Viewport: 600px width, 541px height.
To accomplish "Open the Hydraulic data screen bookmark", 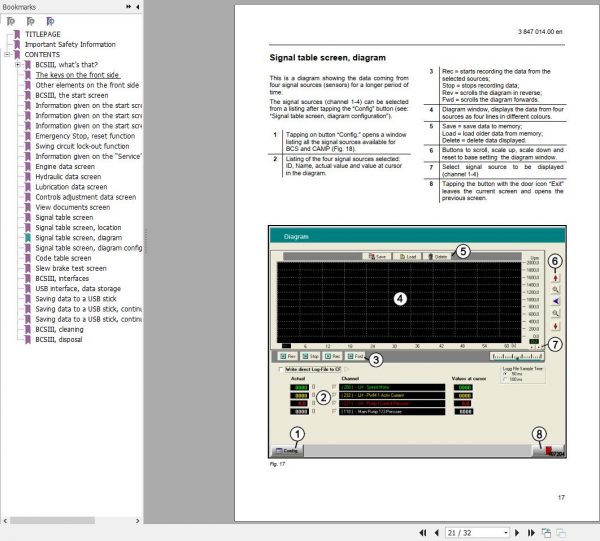I will pyautogui.click(x=68, y=177).
